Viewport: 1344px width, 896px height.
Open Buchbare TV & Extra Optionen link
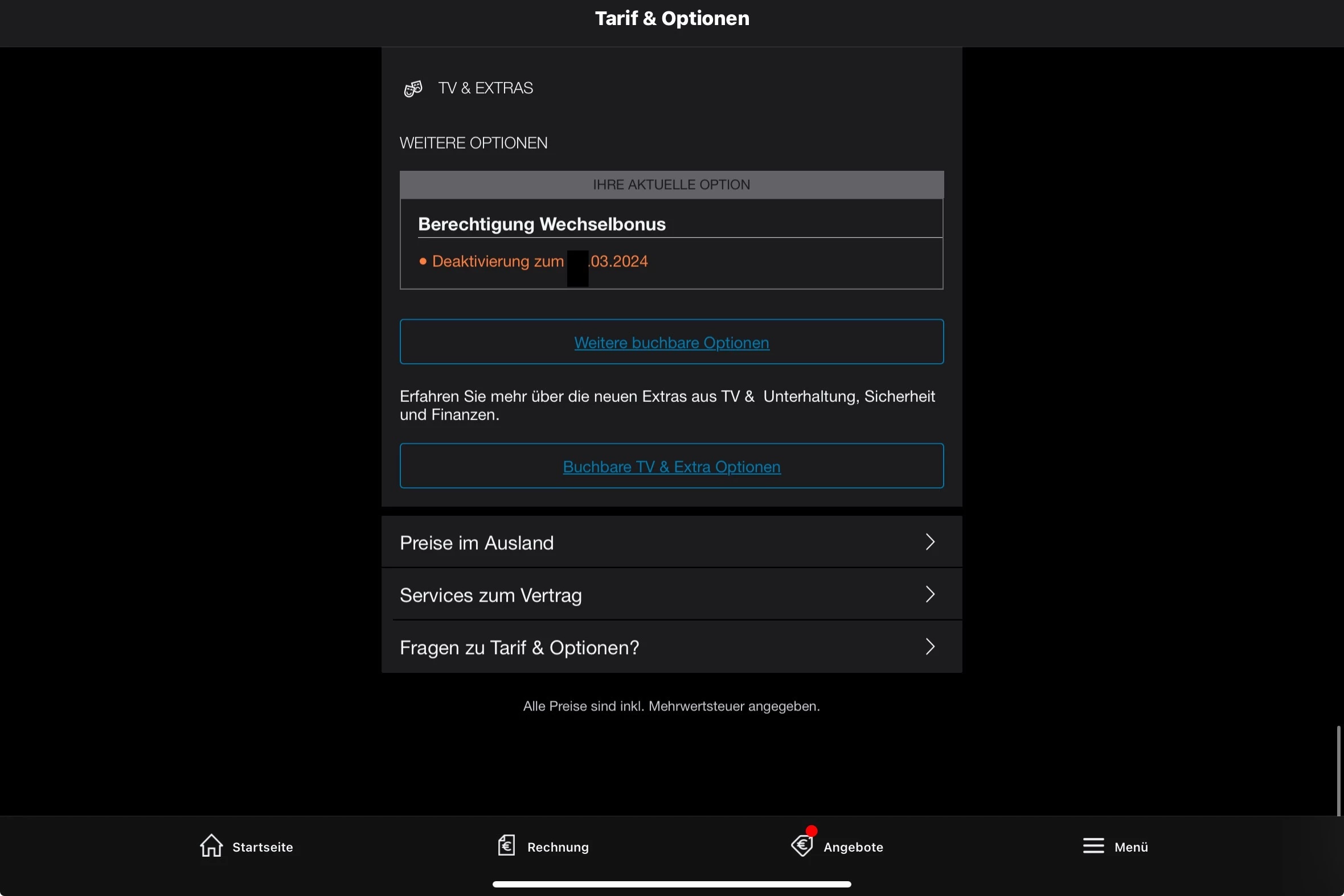pos(671,467)
